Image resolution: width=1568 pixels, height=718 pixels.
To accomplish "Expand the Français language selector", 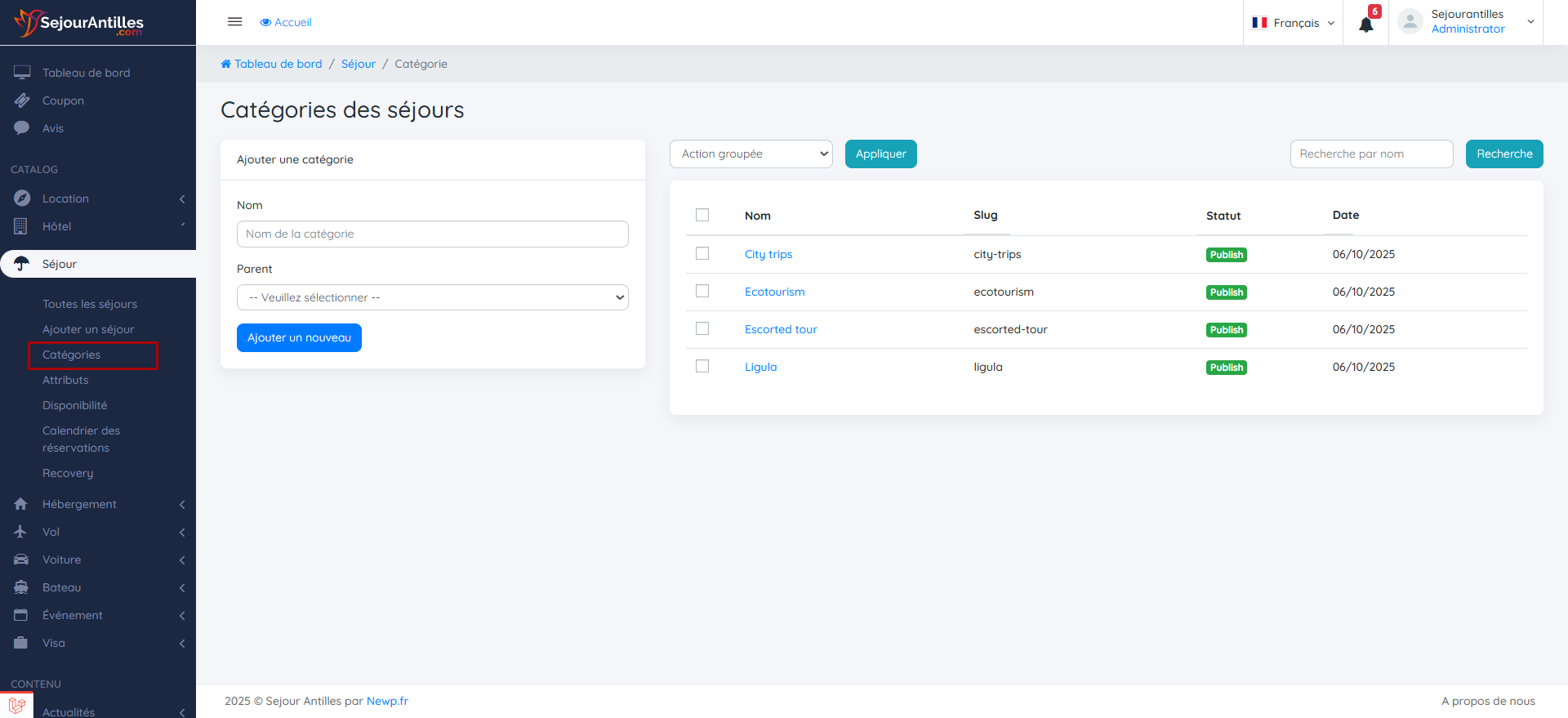I will (1294, 23).
